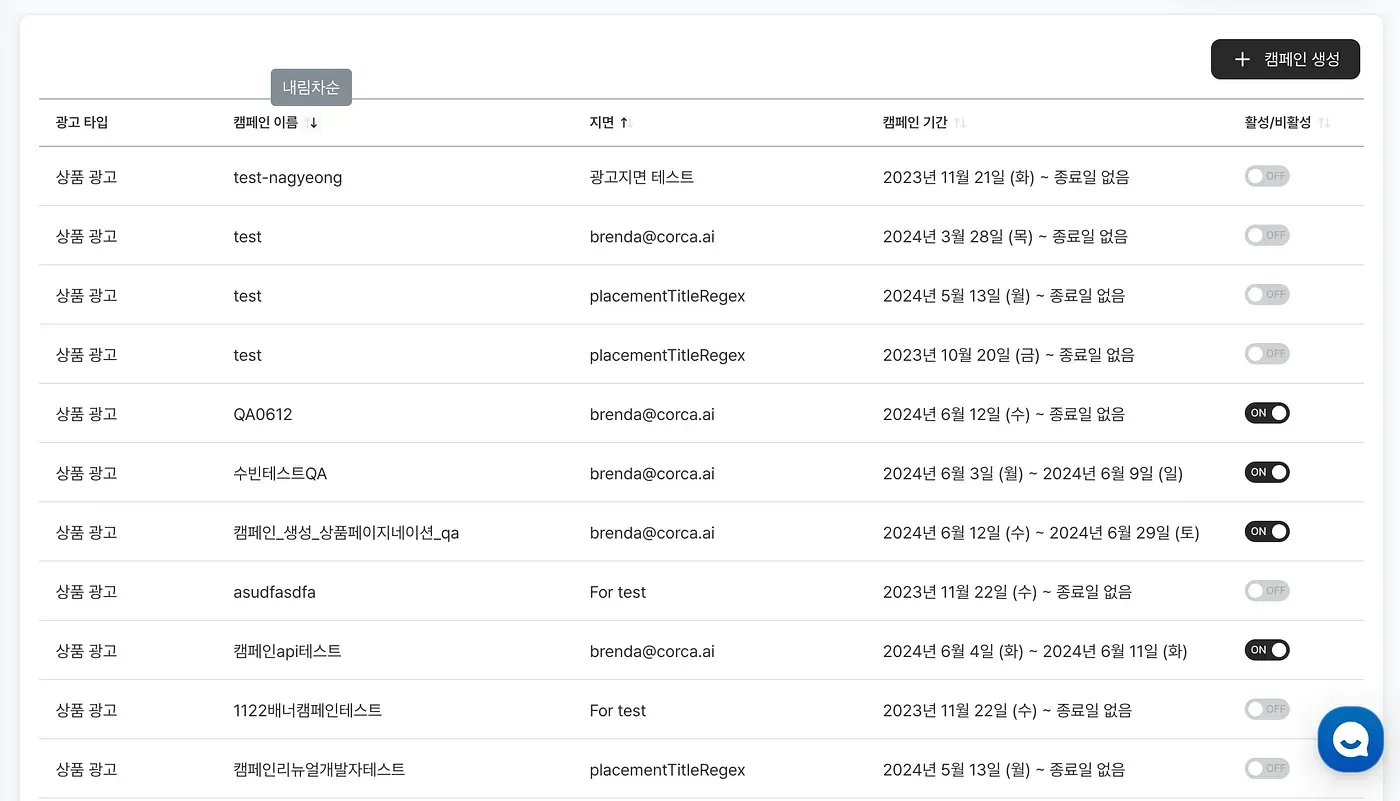Enable the 캠페인리뉴얼개발자테스트 toggle

[x=1267, y=769]
